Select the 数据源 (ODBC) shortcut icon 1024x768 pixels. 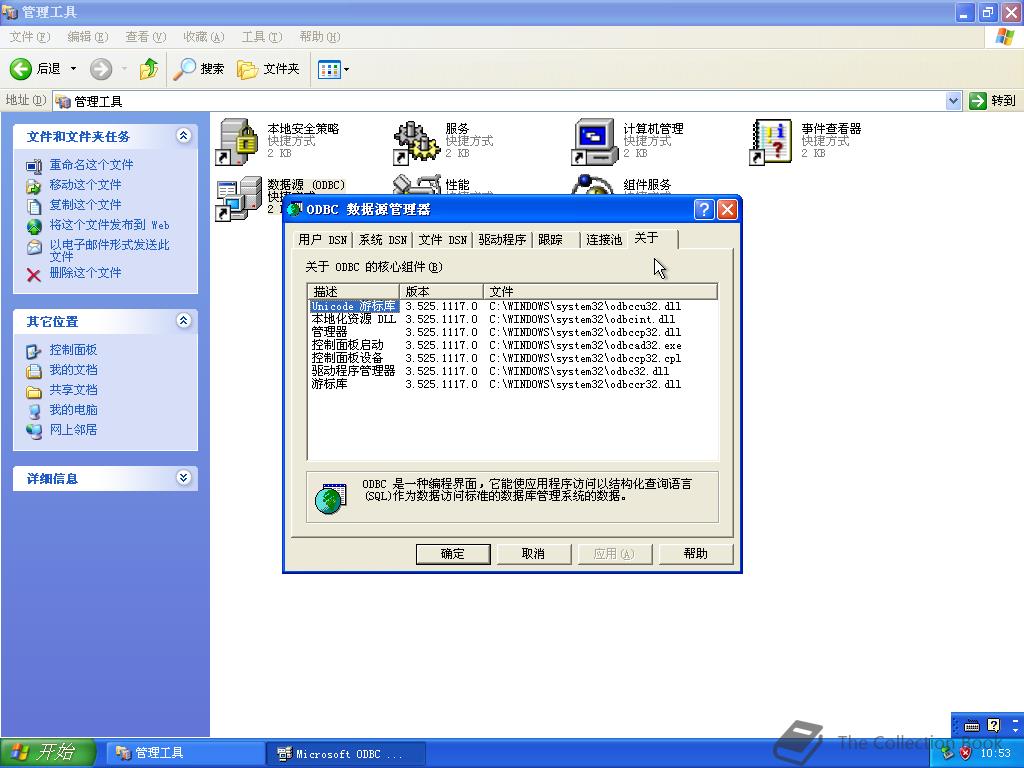coord(238,199)
